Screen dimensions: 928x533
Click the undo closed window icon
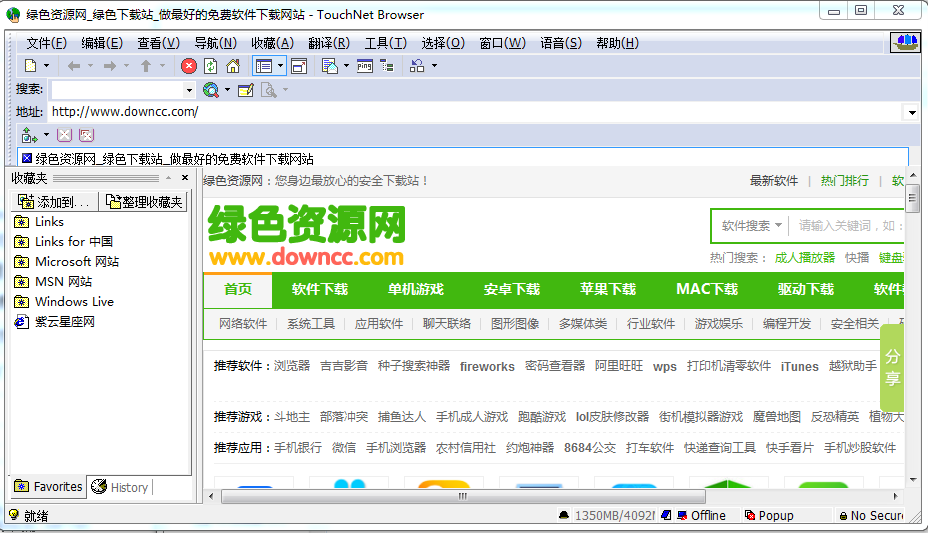[417, 66]
